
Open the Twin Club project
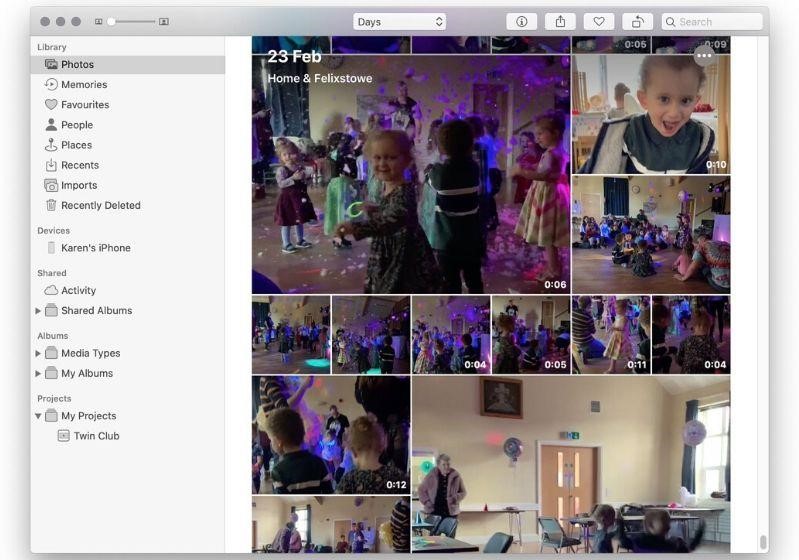(128, 436)
